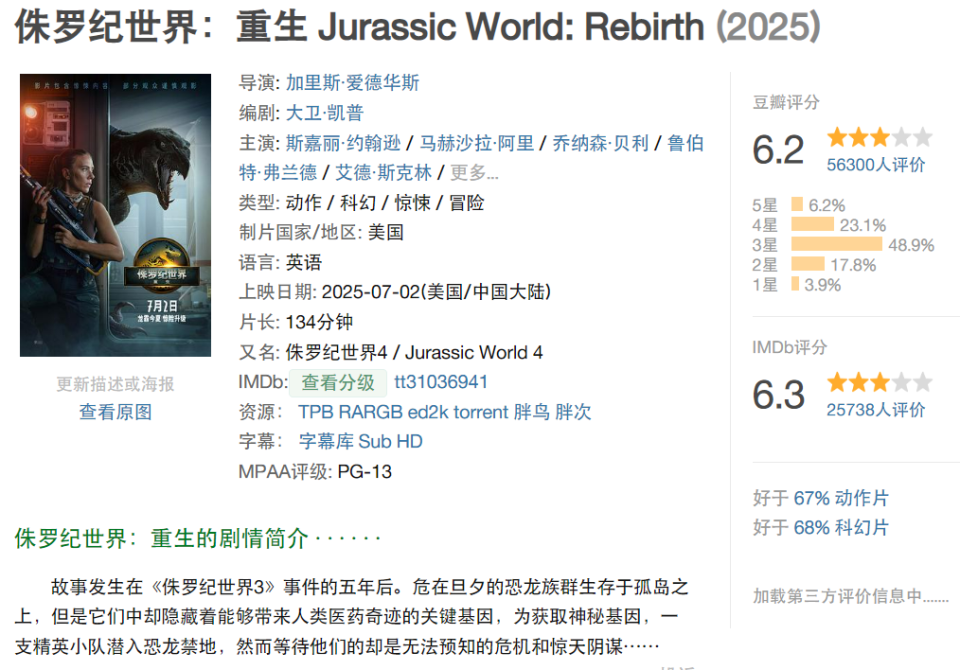The width and height of the screenshot is (960, 670).
Task: Click alias text 侏罗纪世界4 / Jurassic World 4
Action: pos(414,353)
